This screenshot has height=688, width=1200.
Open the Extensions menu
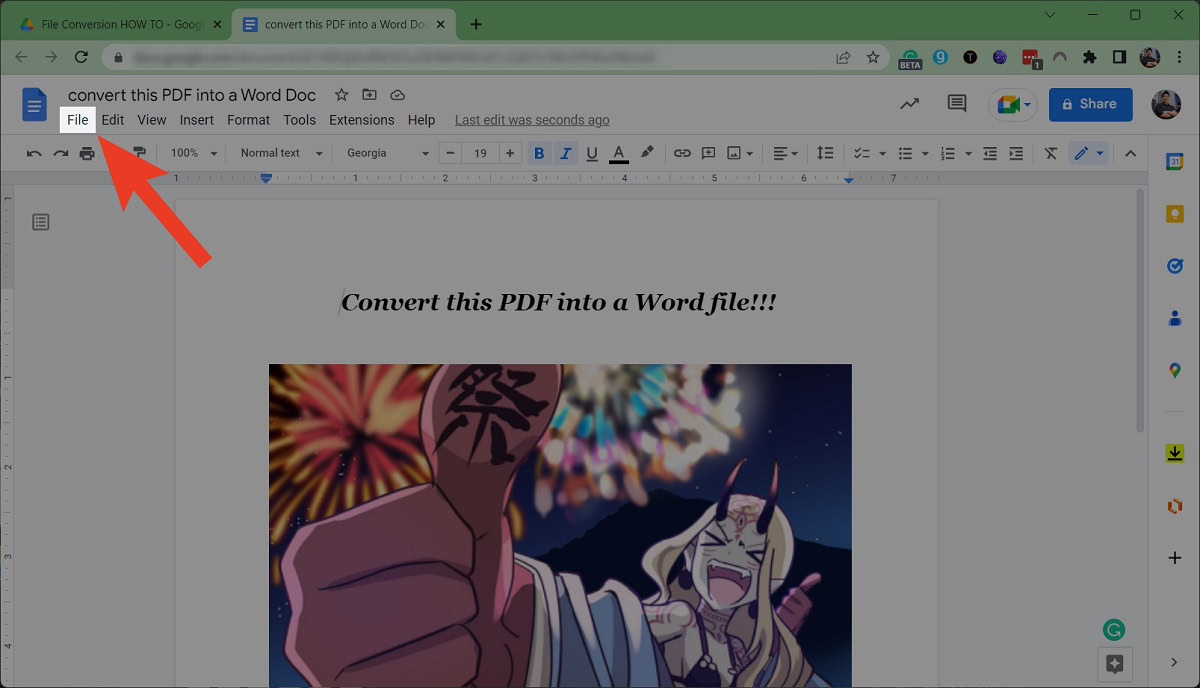[362, 120]
